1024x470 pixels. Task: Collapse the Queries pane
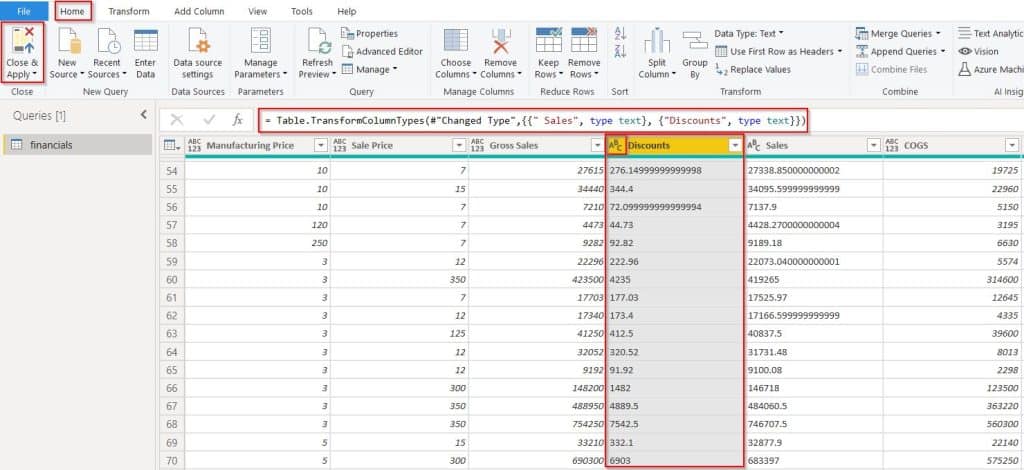point(144,115)
